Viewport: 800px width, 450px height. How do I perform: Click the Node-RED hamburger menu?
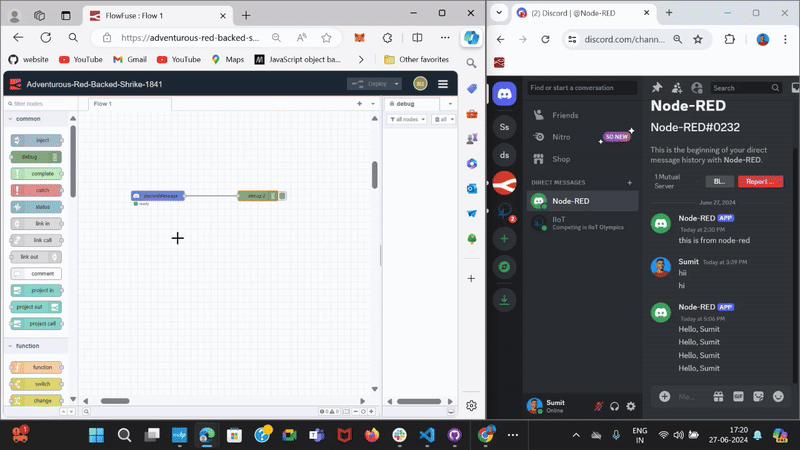tap(443, 83)
